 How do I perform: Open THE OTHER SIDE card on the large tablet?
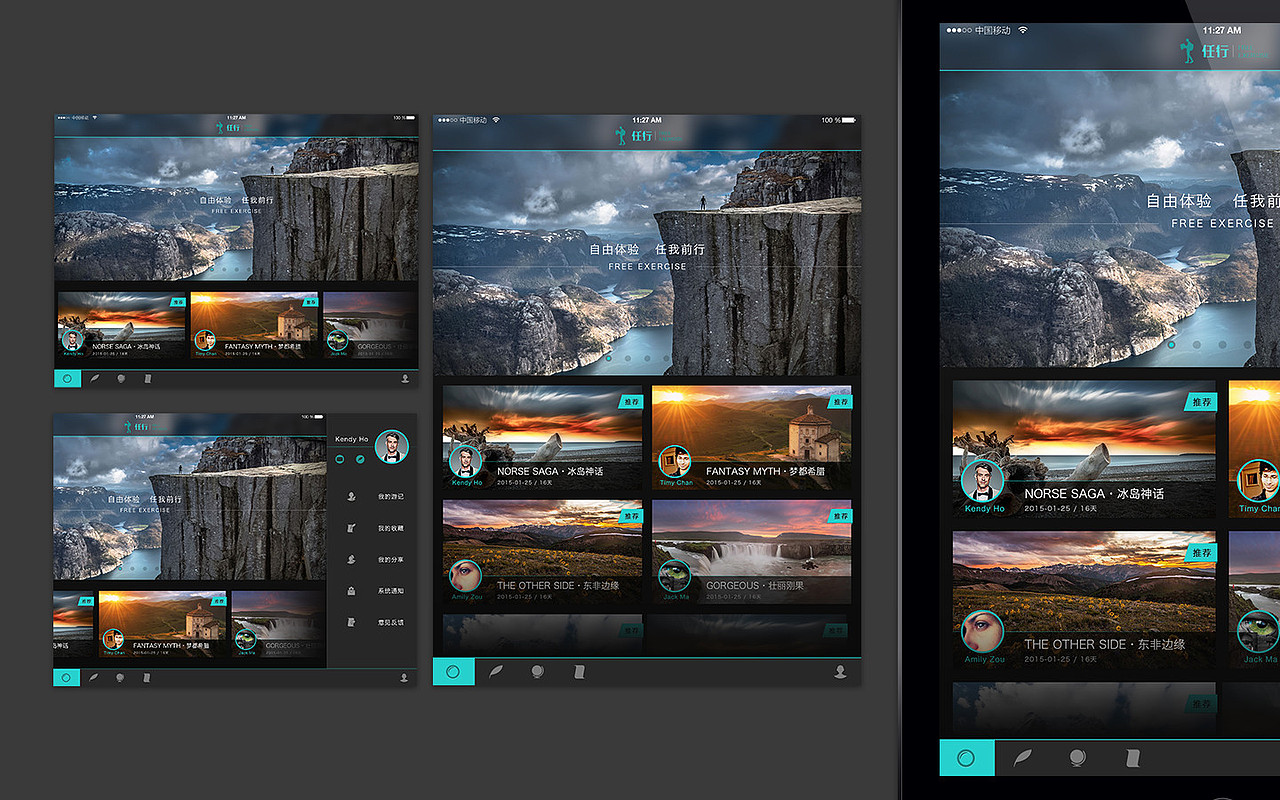[x=1084, y=600]
